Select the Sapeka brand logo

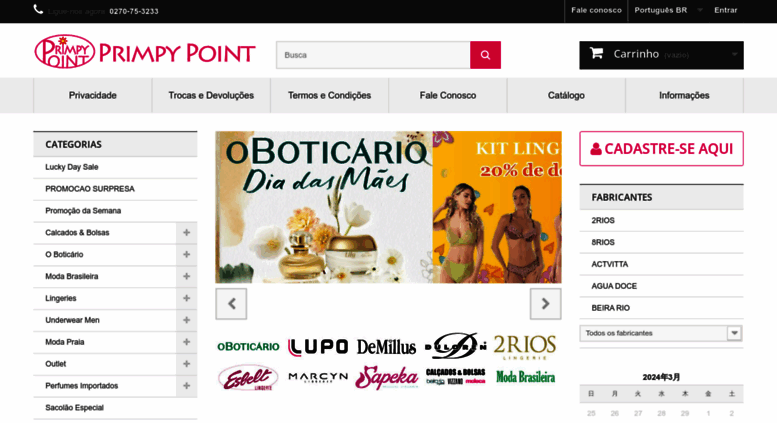[x=387, y=377]
